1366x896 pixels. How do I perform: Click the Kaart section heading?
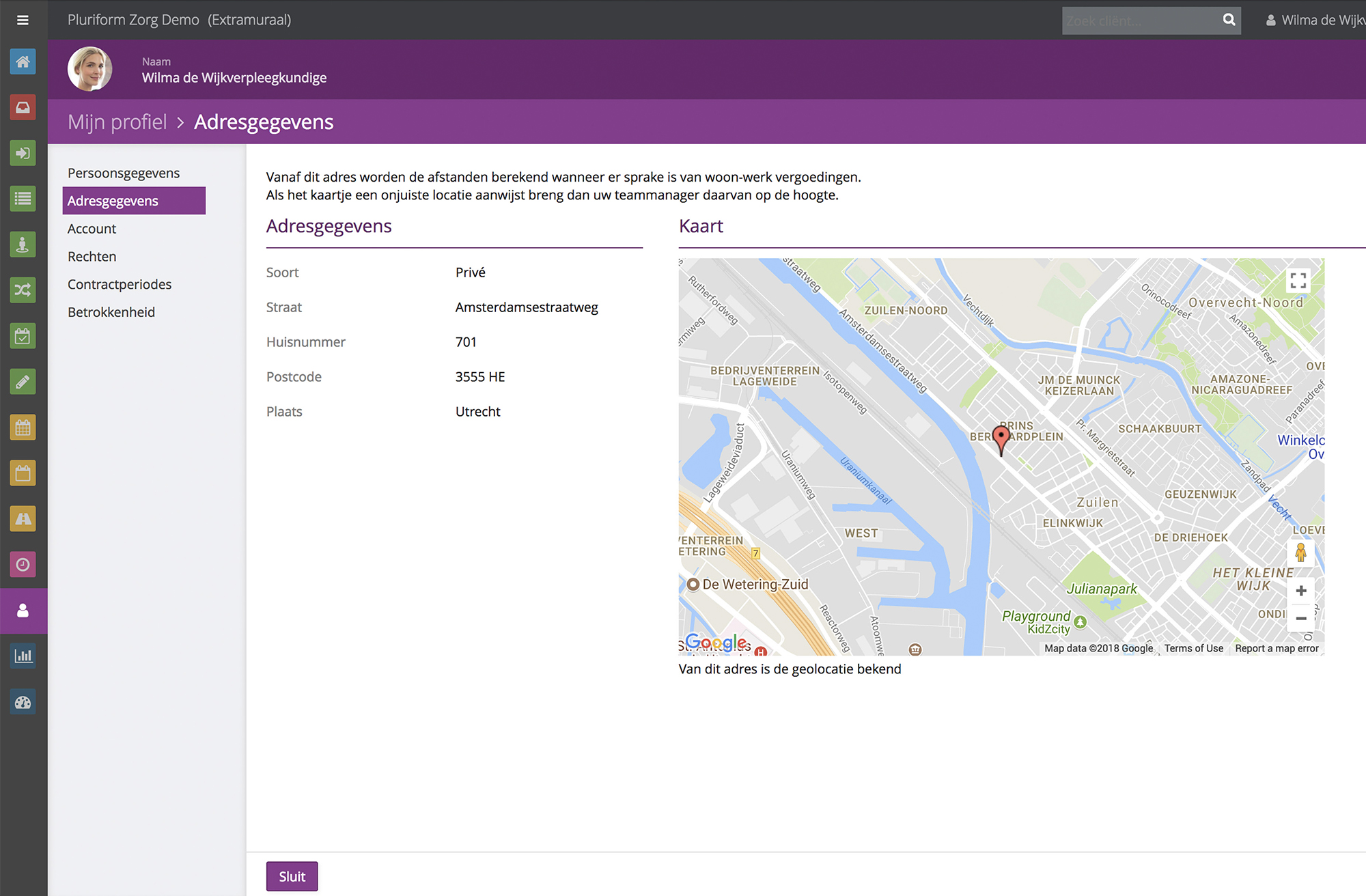click(701, 226)
